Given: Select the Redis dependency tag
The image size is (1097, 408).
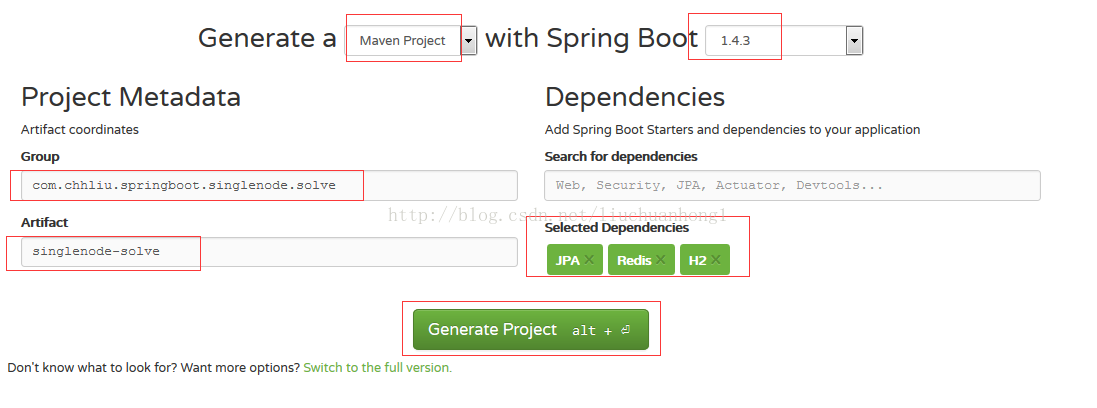Looking at the screenshot, I should (x=642, y=260).
